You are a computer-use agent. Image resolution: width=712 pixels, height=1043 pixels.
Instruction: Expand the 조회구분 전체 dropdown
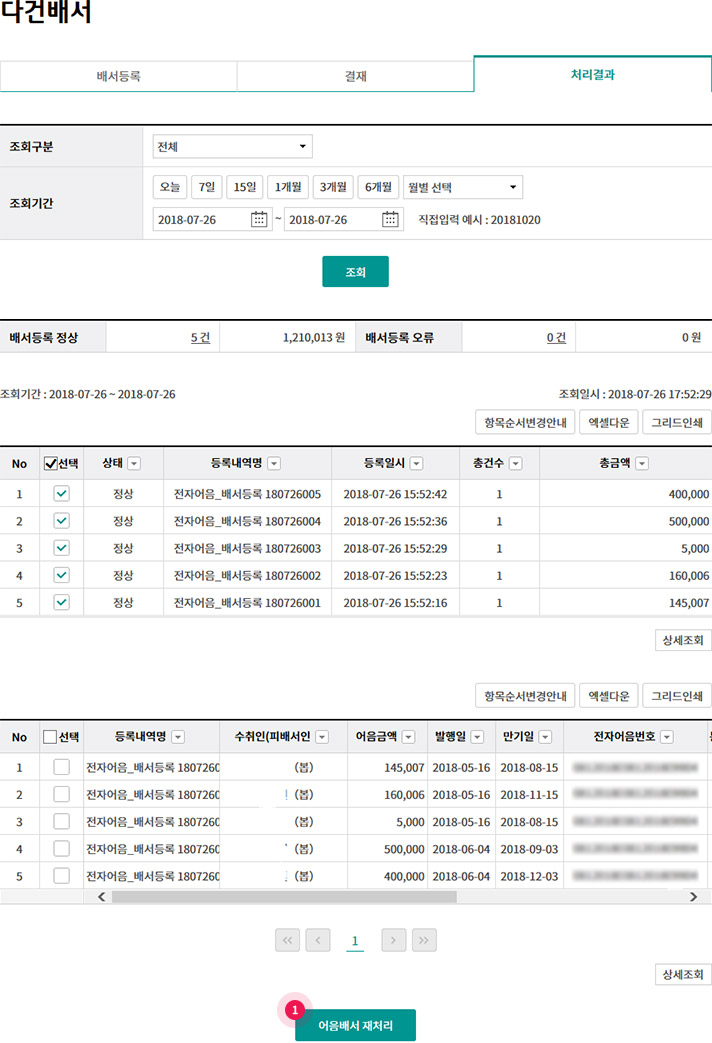coord(232,147)
